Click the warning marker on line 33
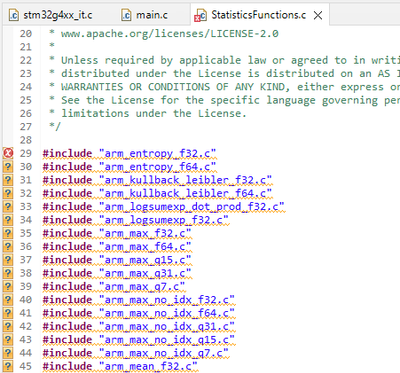The width and height of the screenshot is (400, 373). 8,206
